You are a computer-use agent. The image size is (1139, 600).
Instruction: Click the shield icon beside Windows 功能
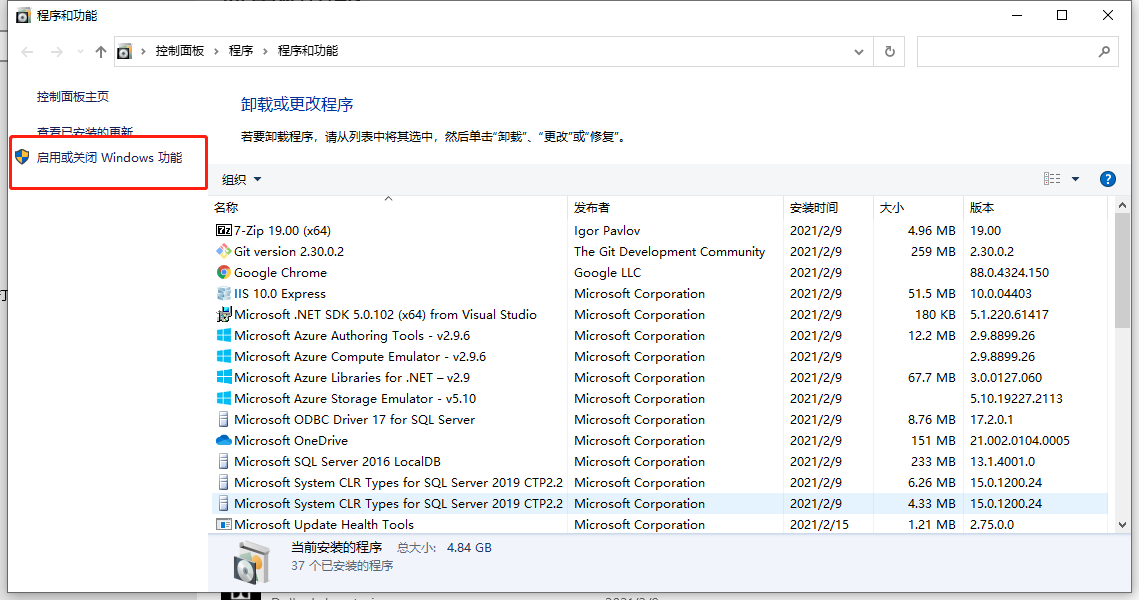23,157
